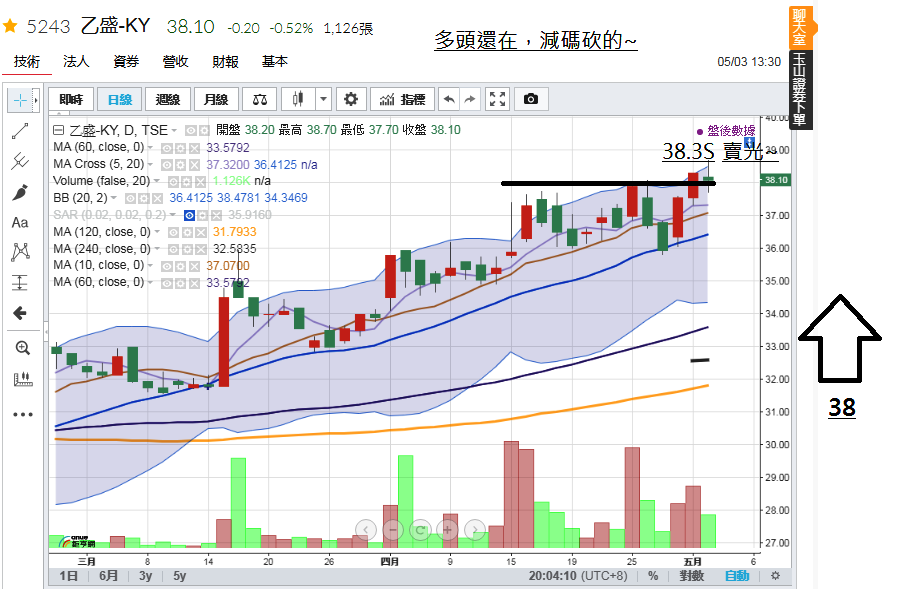The image size is (900, 600).
Task: Toggle visibility eye for MA (10, close, 0)
Action: coord(166,266)
